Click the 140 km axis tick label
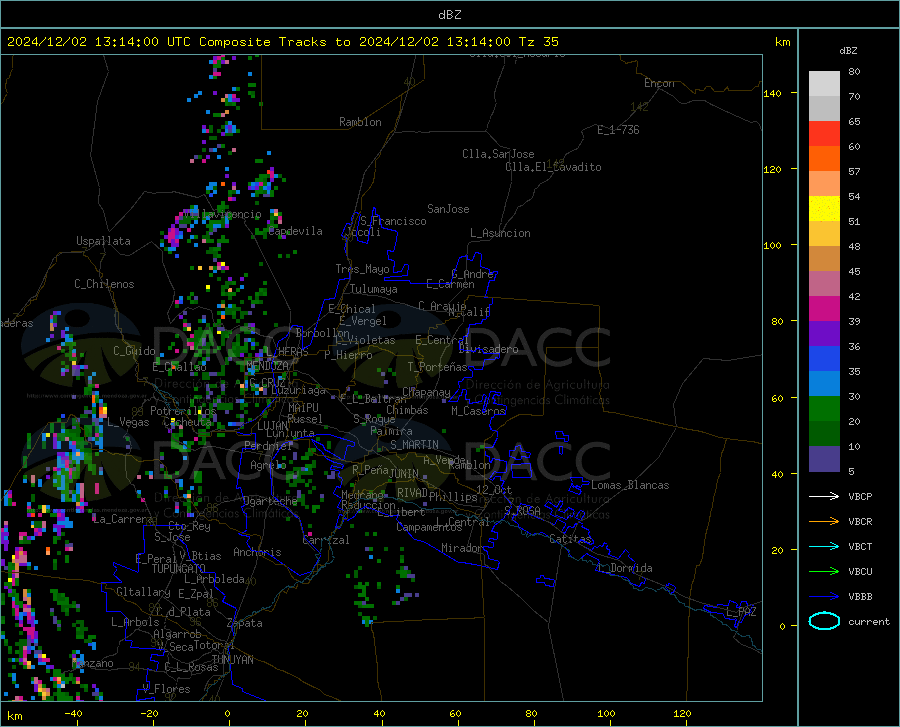 (x=773, y=93)
